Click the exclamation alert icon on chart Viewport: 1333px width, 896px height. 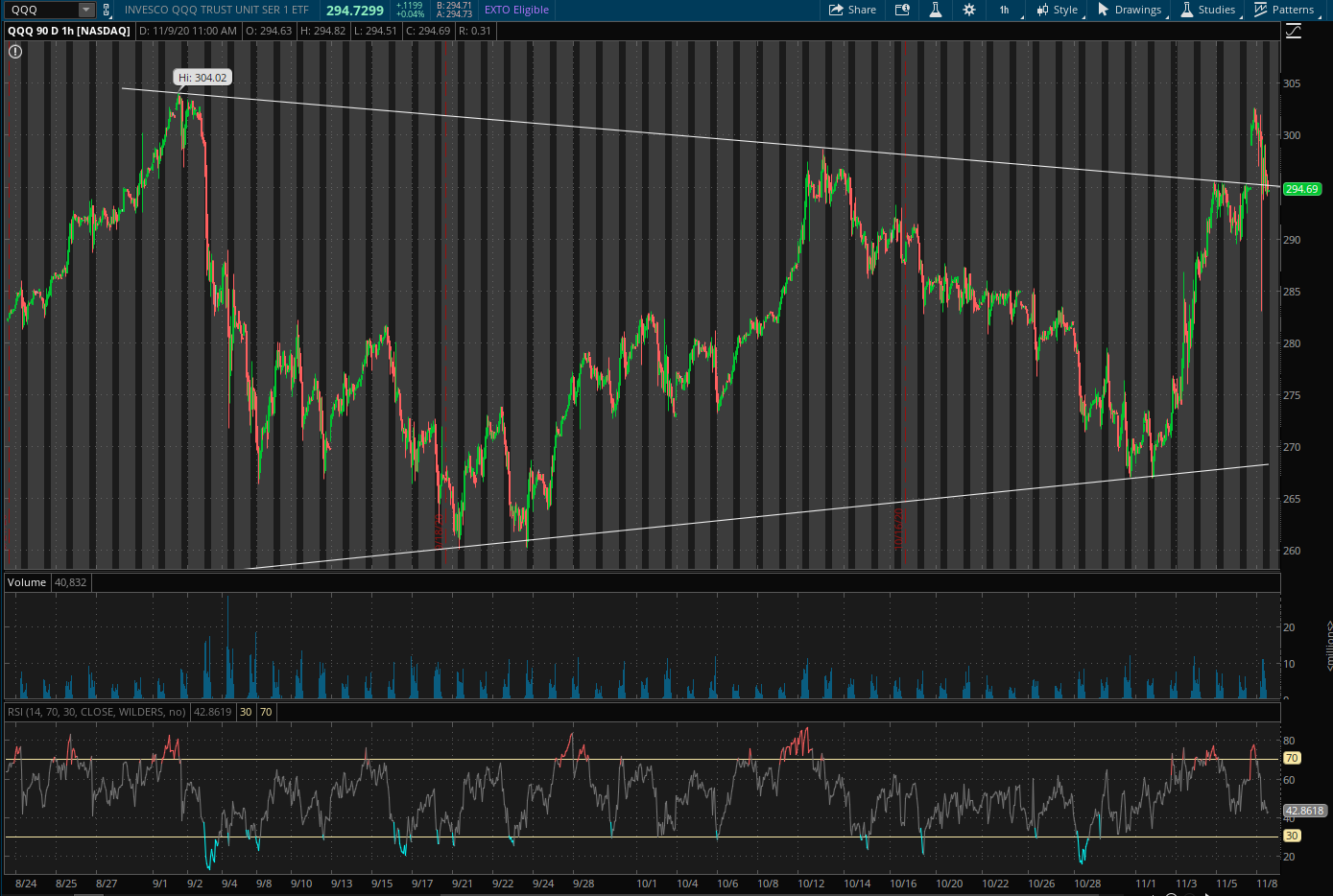15,52
